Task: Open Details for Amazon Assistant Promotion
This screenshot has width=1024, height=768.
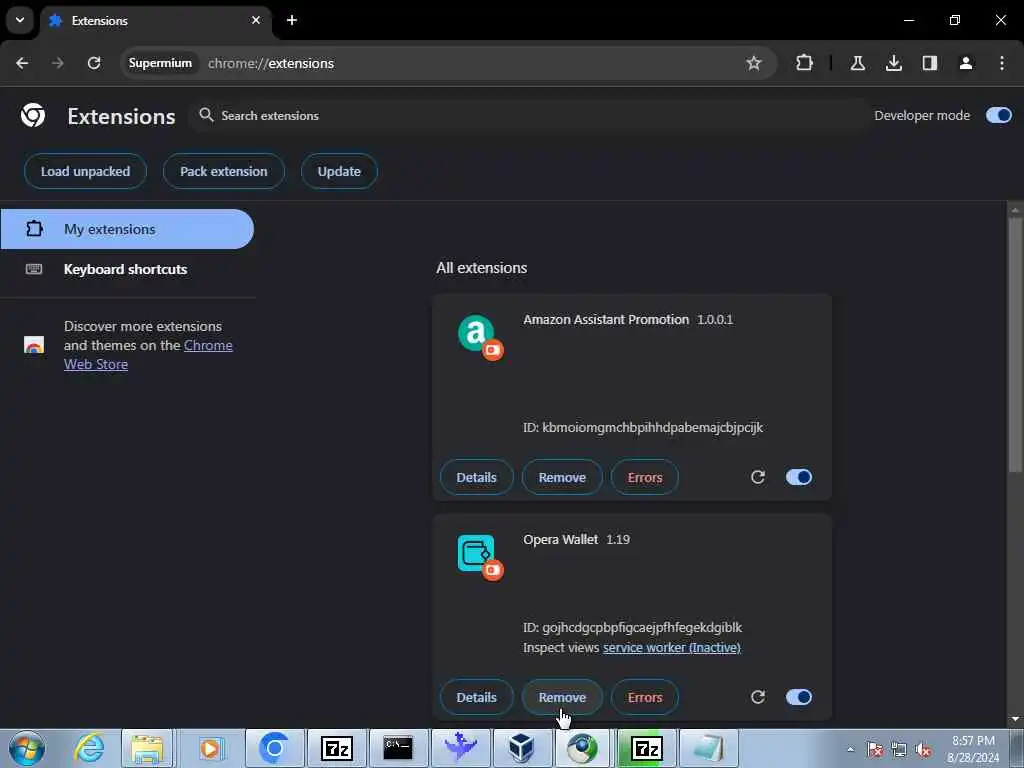Action: [477, 477]
